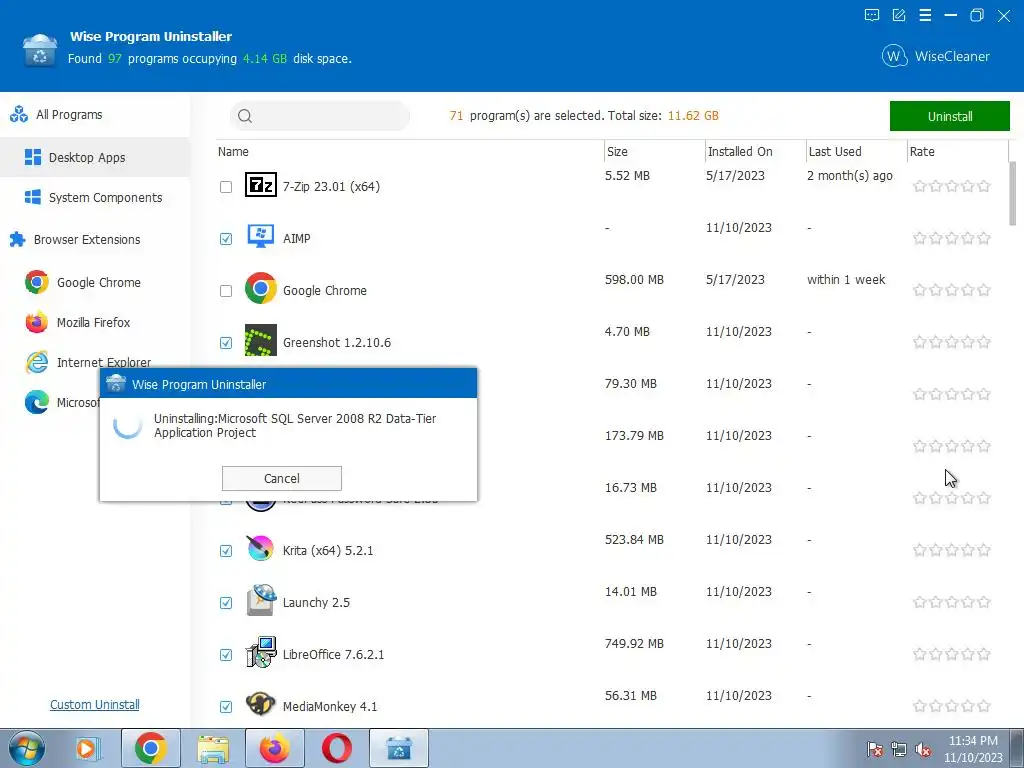Click the LibreOffice program icon

click(261, 652)
